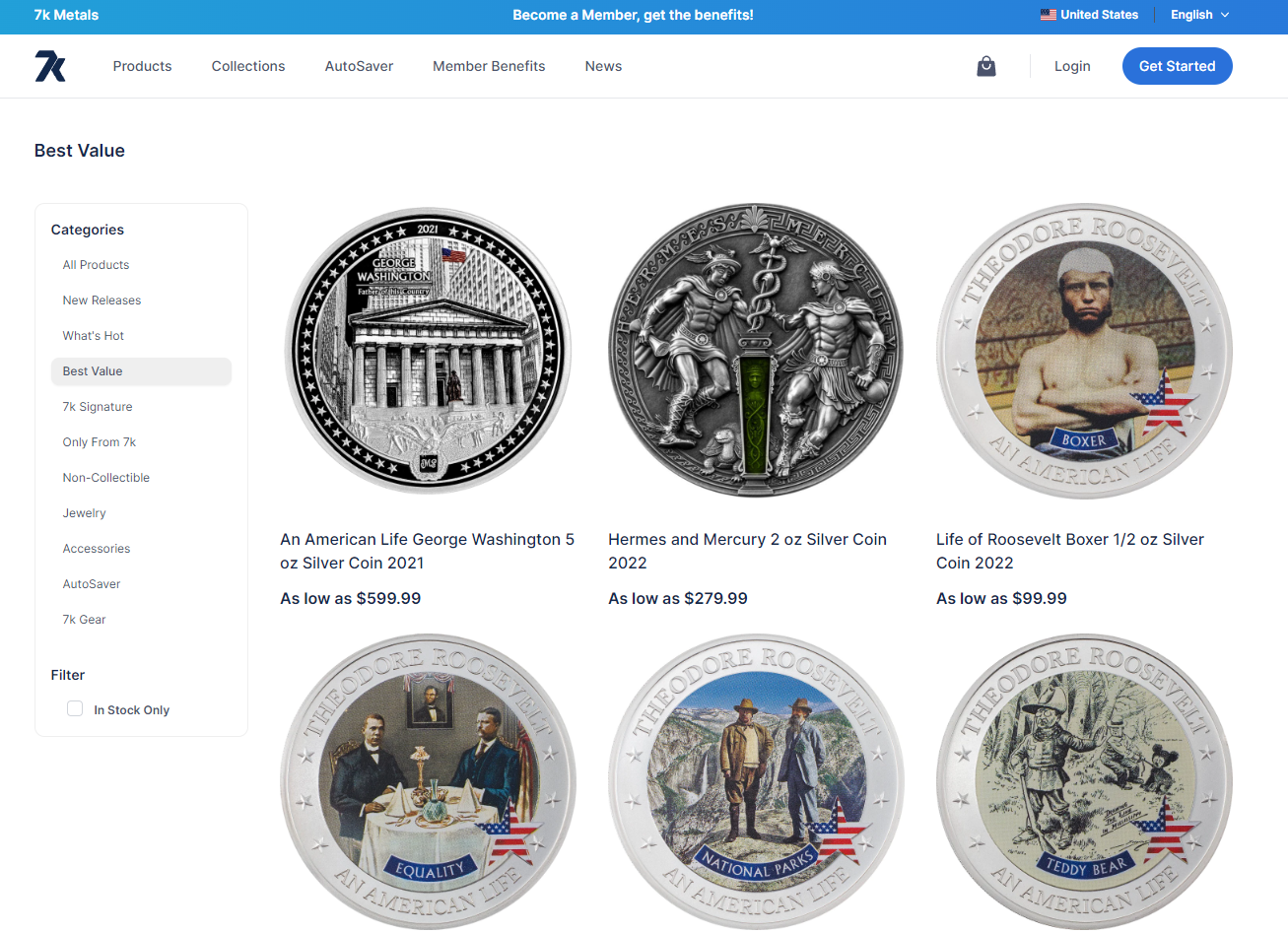Open the Products menu

click(142, 66)
